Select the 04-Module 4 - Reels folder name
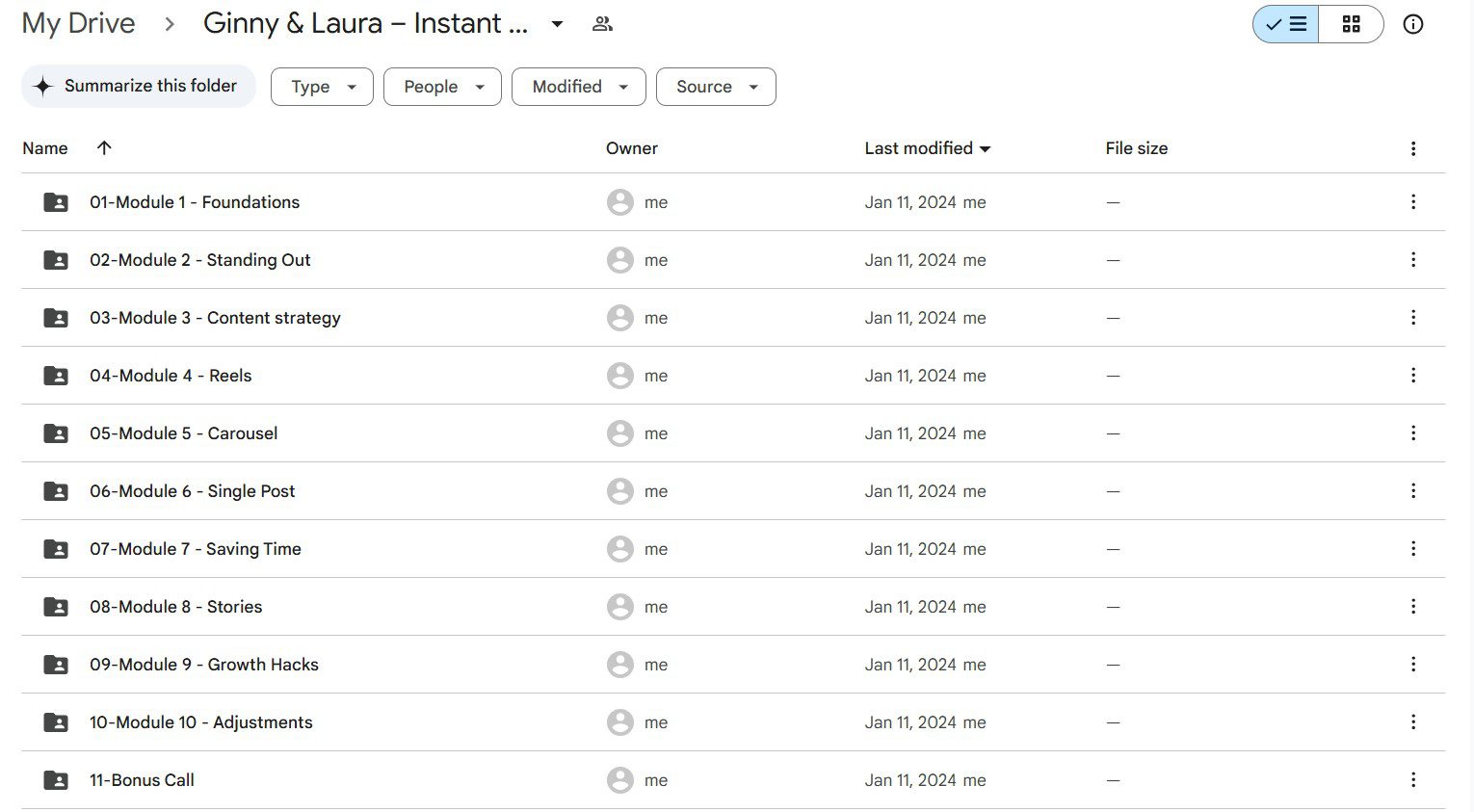Screen dimensions: 1474x812 tap(171, 376)
